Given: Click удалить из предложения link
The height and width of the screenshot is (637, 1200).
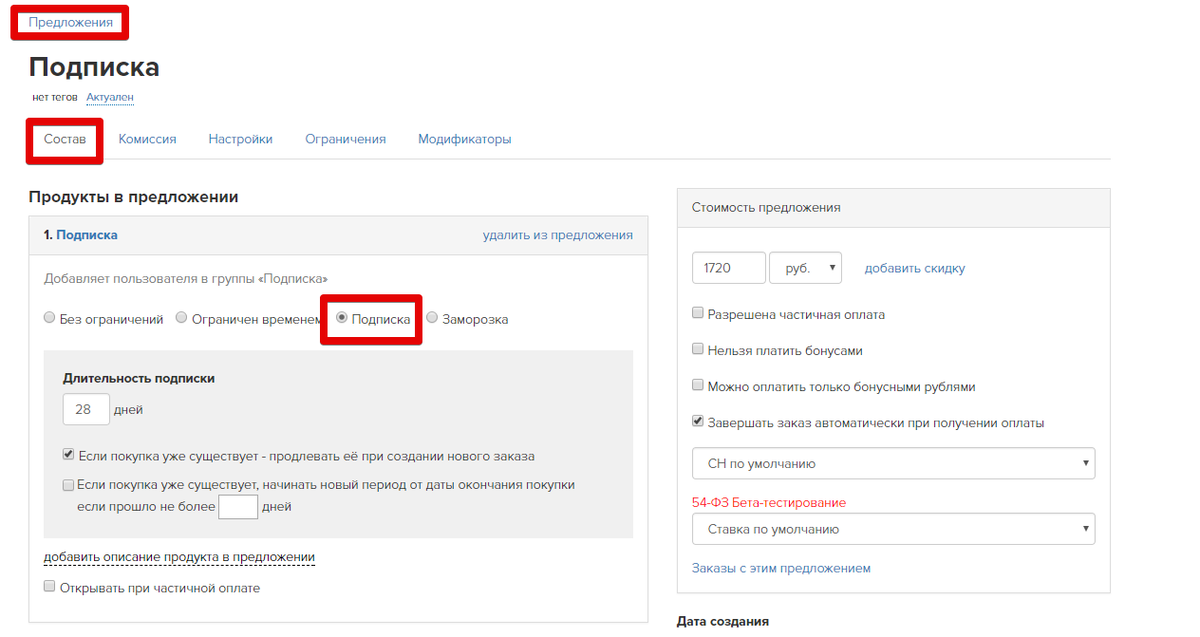Looking at the screenshot, I should (557, 235).
